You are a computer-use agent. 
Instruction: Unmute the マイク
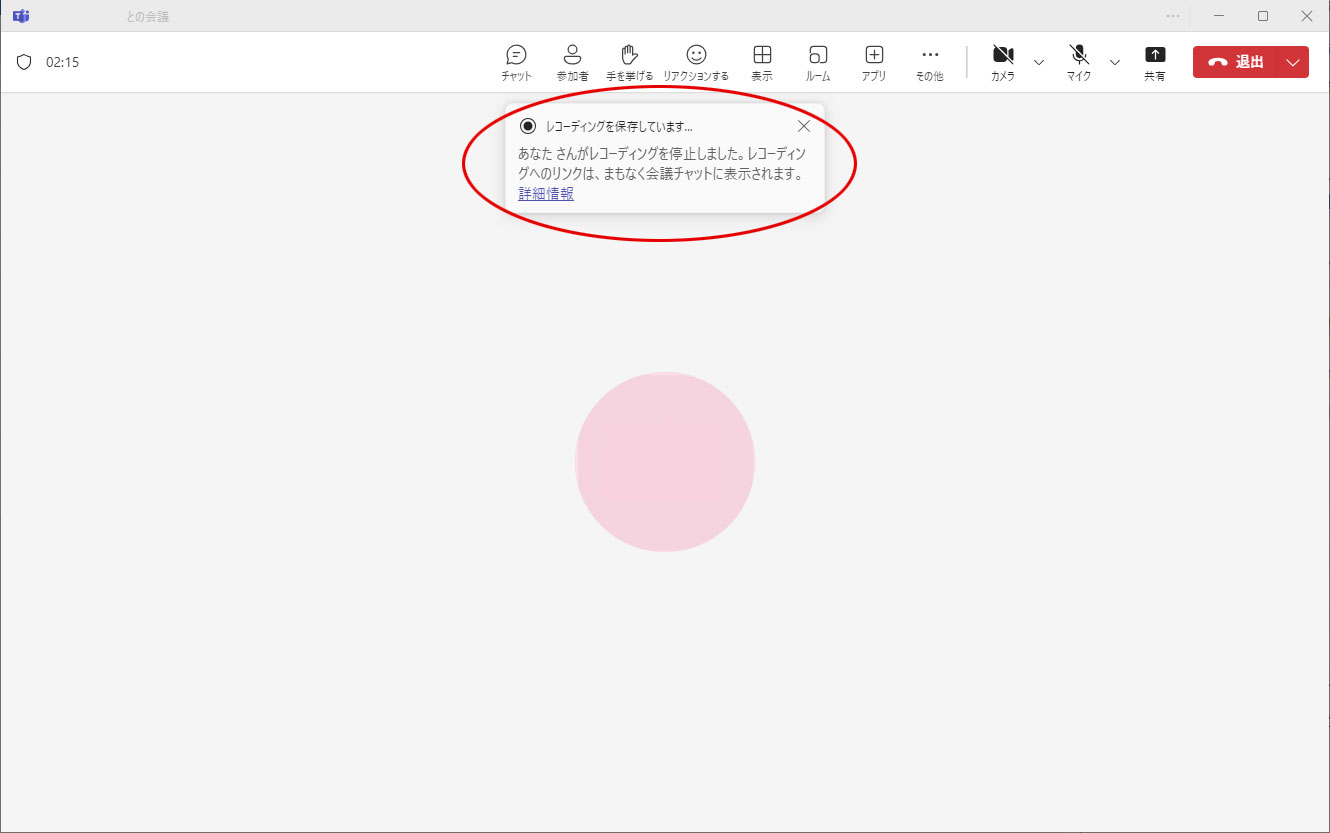tap(1078, 61)
